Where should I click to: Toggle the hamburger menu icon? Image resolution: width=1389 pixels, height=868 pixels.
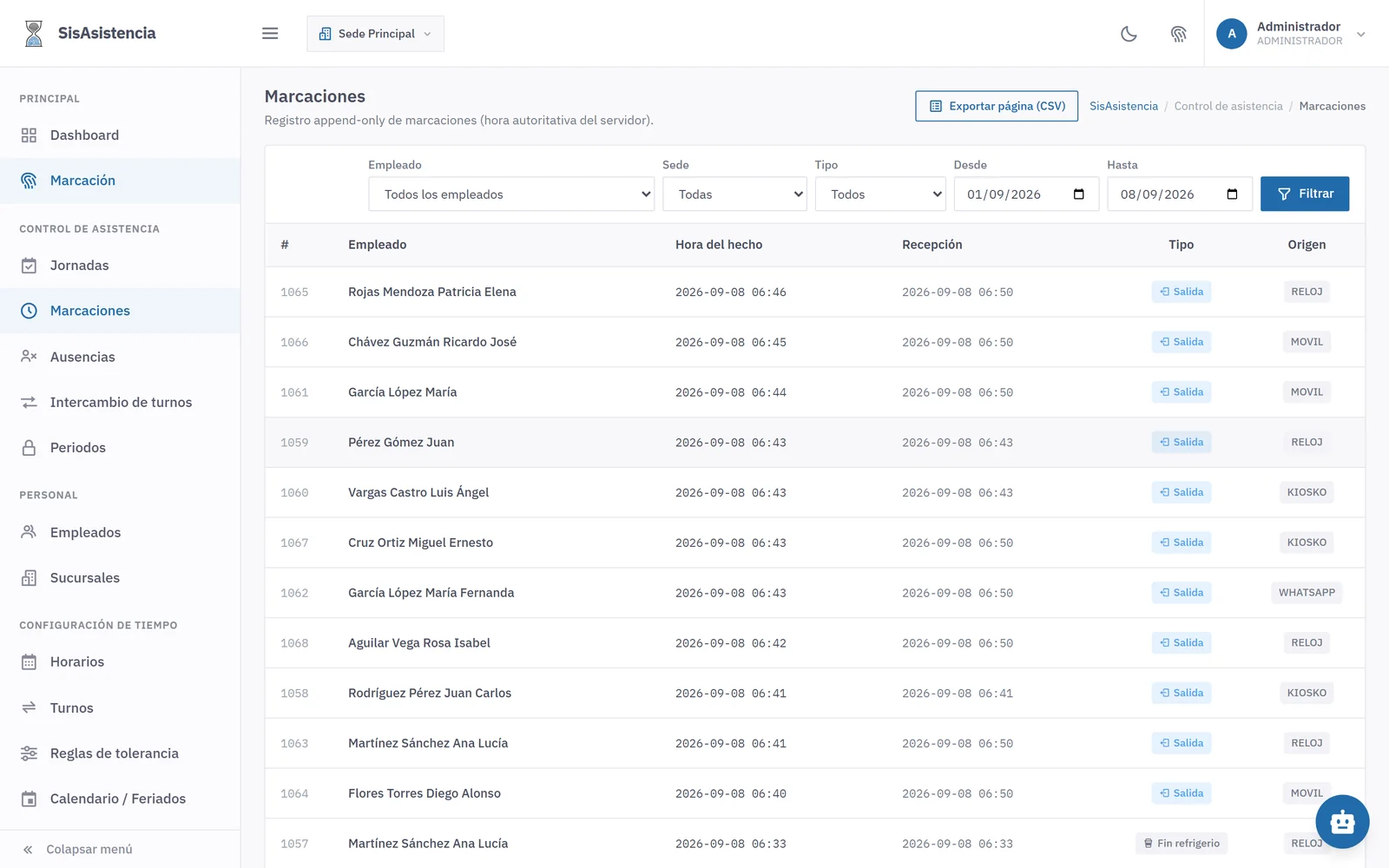(270, 33)
